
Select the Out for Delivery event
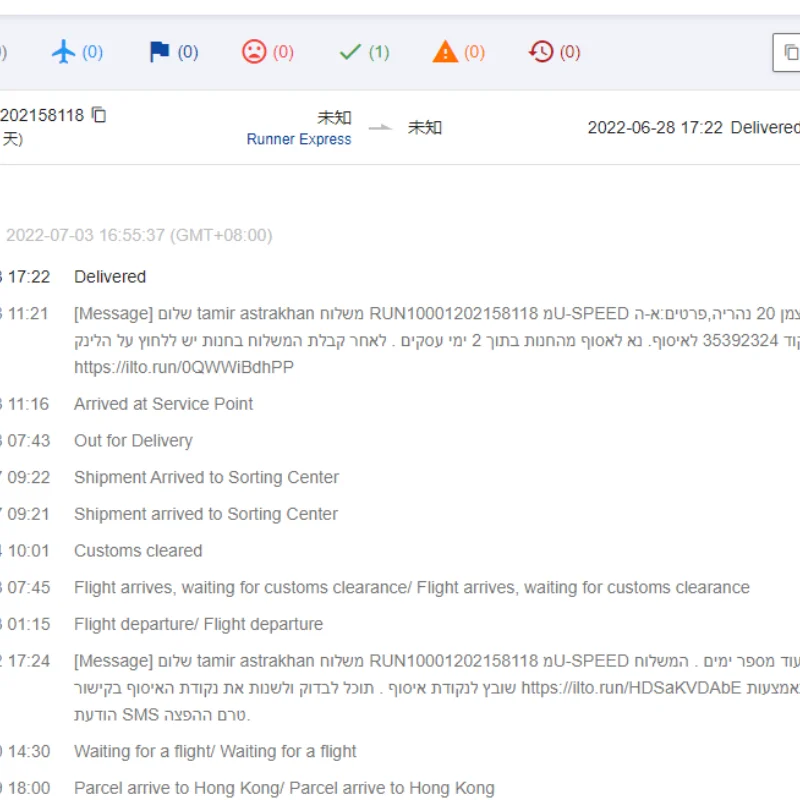click(x=133, y=440)
